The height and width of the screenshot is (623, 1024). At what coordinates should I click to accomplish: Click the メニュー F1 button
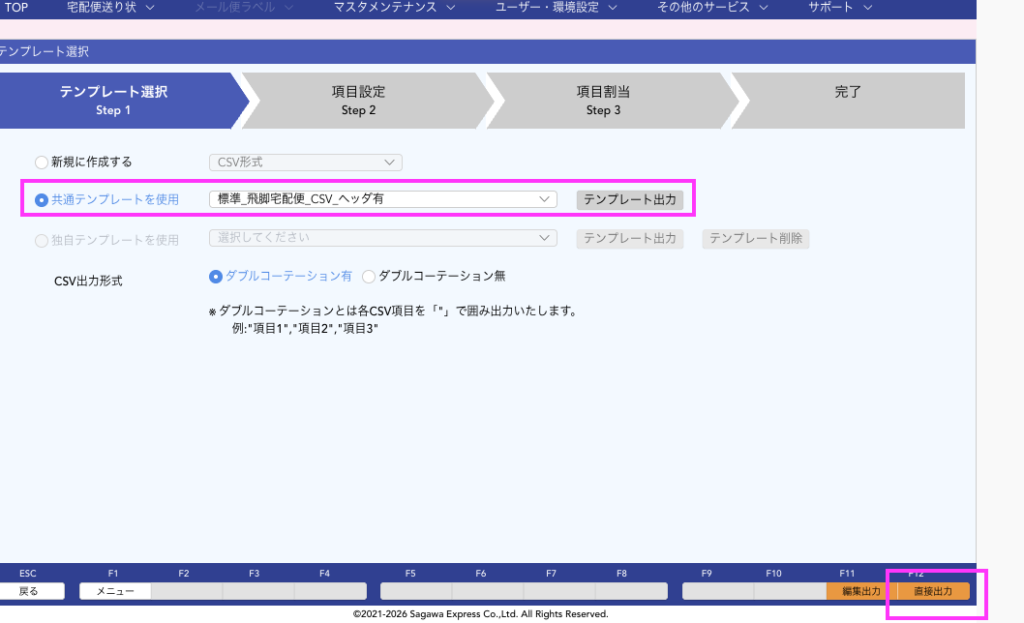115,591
